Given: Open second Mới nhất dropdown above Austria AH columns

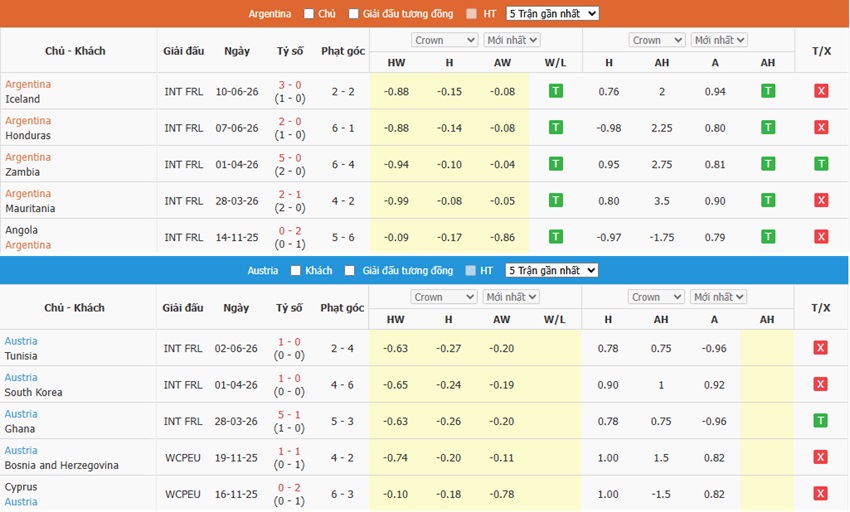Looking at the screenshot, I should tap(718, 297).
